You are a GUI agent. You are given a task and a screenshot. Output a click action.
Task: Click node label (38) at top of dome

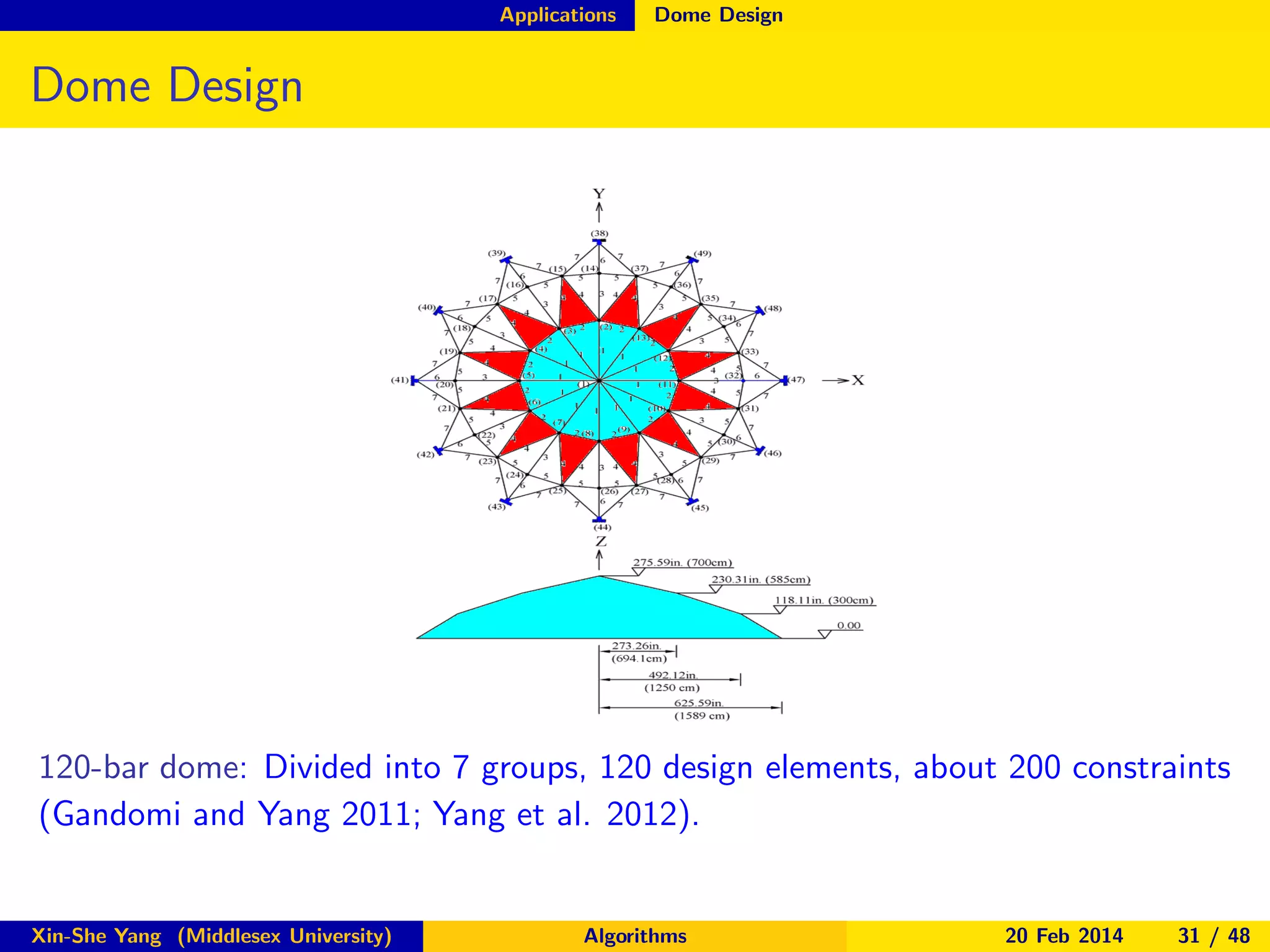(x=599, y=233)
